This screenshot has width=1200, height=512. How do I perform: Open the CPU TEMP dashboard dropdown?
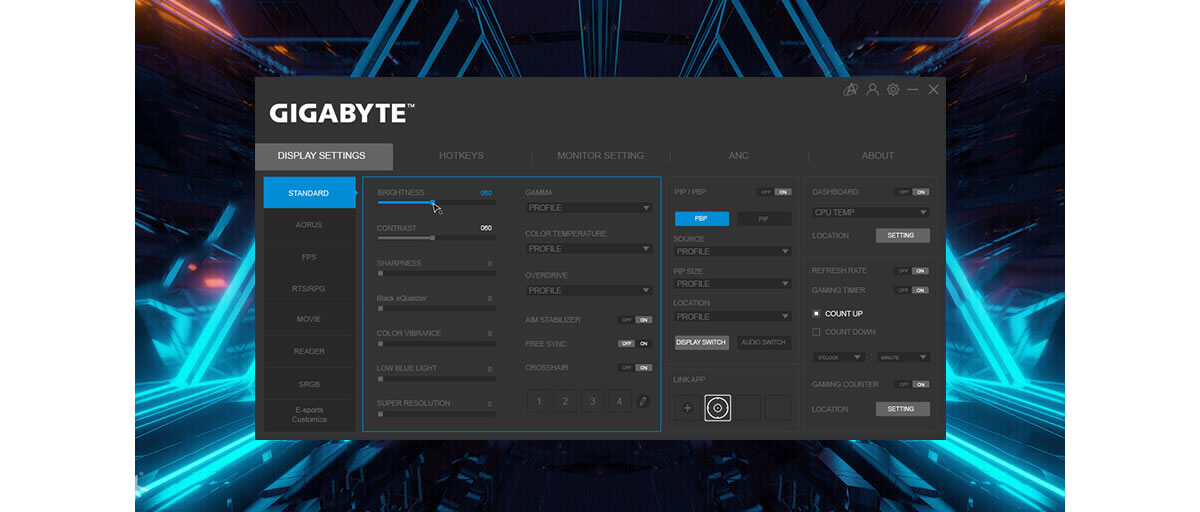(x=871, y=213)
